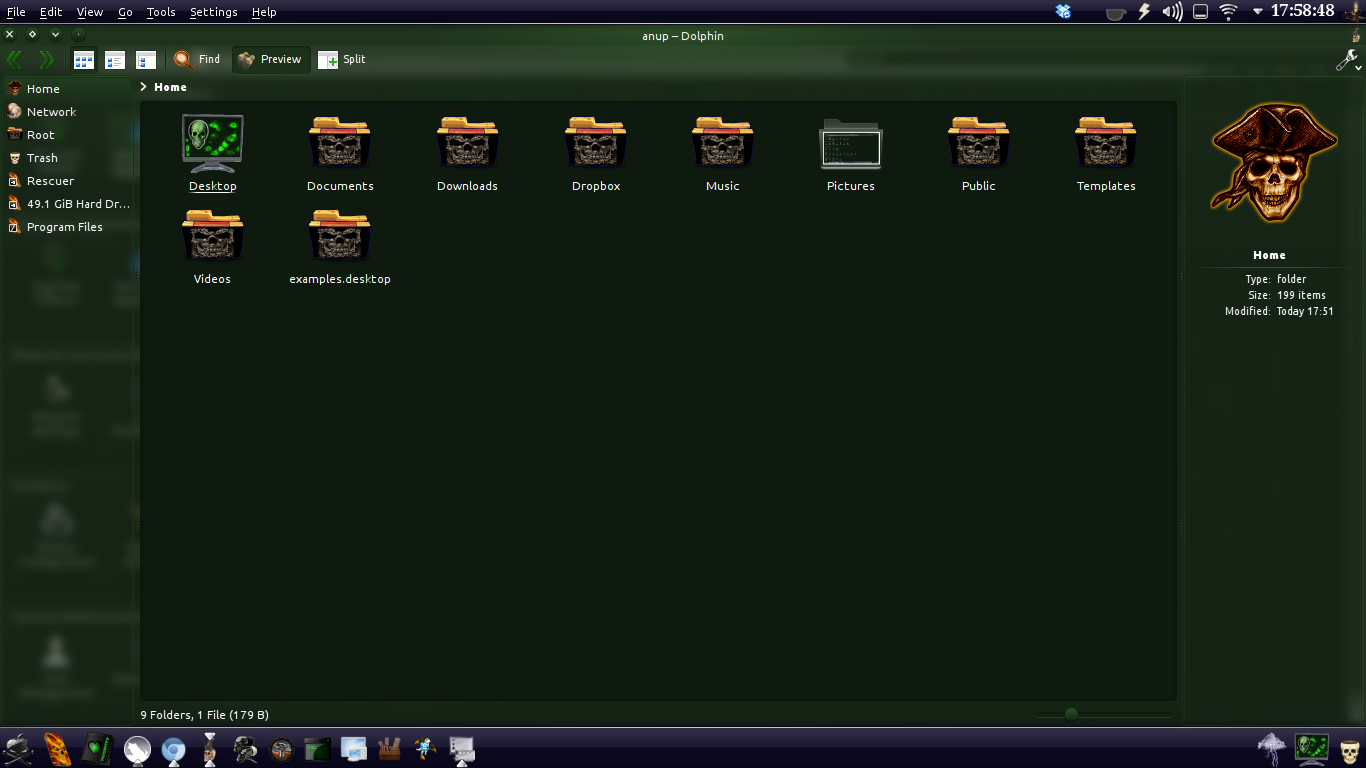Click the status bar text '9 Folders, 1 File (179 B)'
This screenshot has width=1366, height=768.
pos(204,715)
